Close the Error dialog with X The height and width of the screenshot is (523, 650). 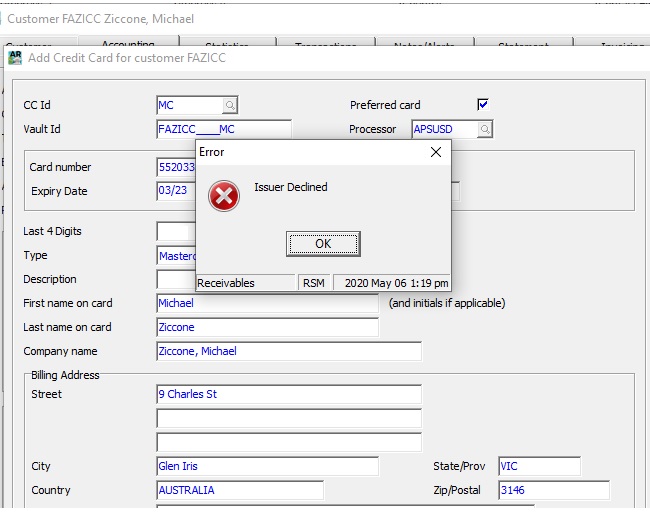[x=435, y=152]
